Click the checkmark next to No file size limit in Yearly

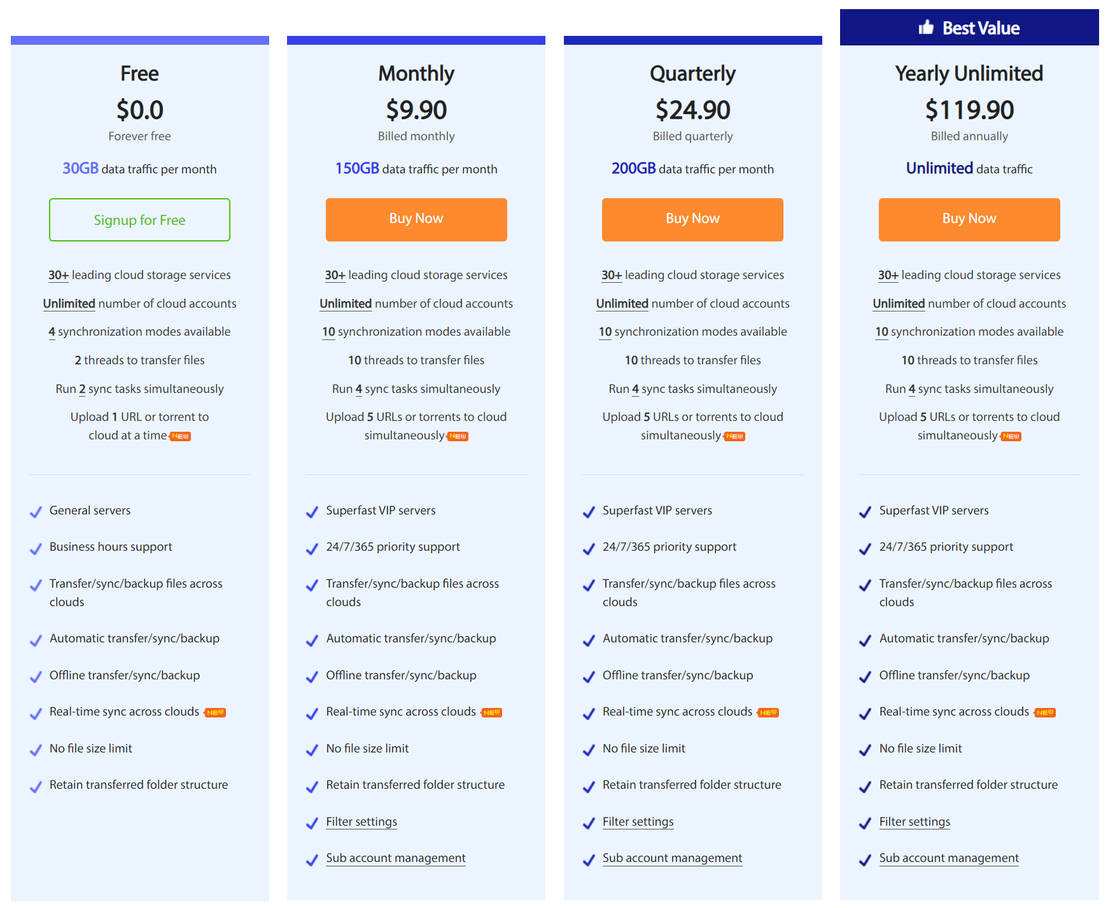[x=864, y=748]
